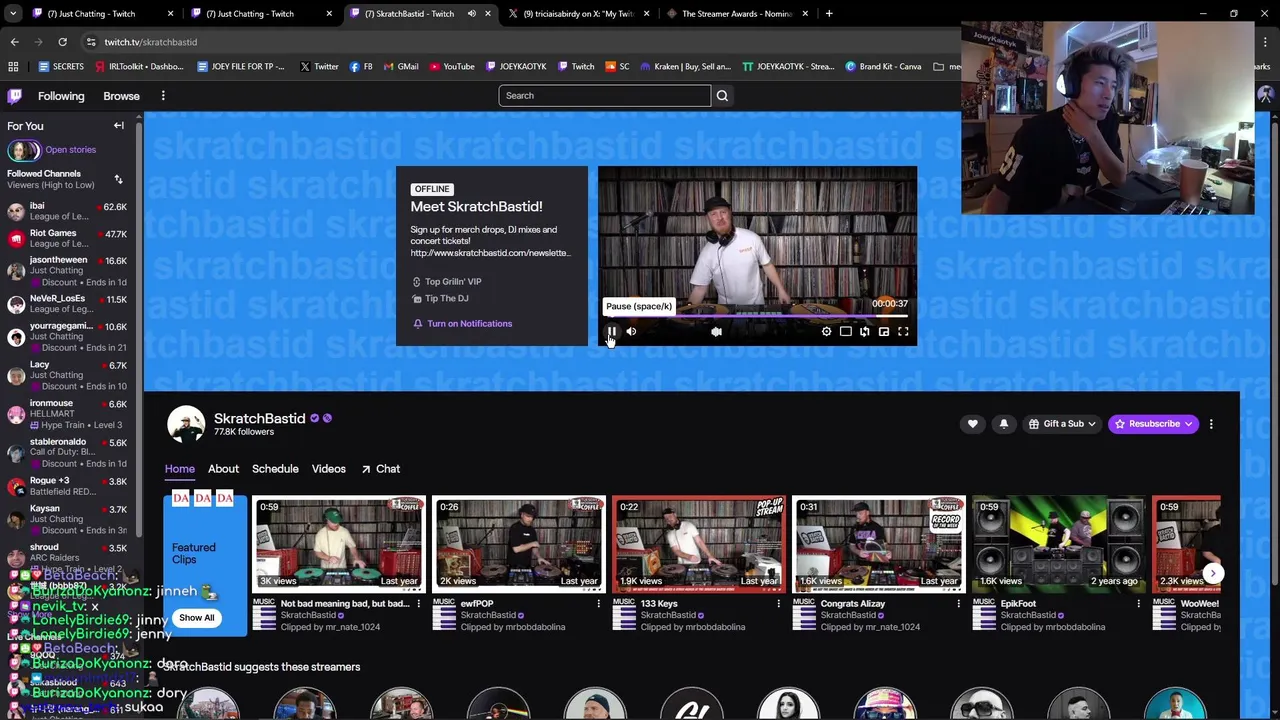
Task: Play the 'Not bad meaning bad' clip
Action: point(338,544)
